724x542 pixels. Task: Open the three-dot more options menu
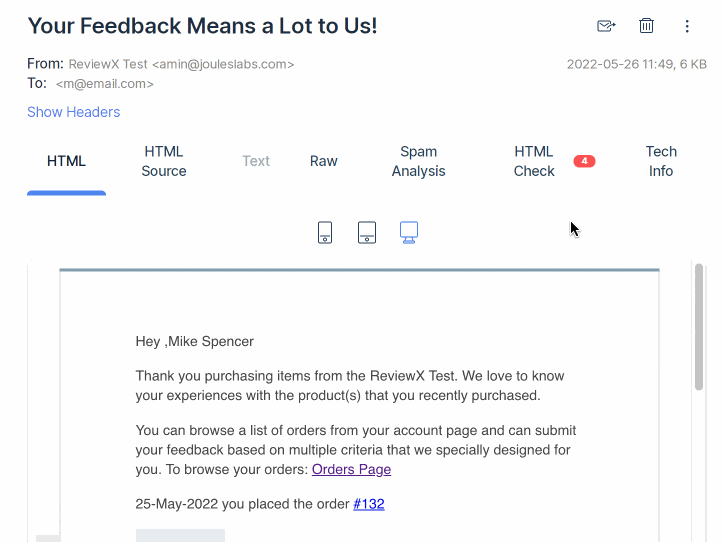(x=687, y=26)
